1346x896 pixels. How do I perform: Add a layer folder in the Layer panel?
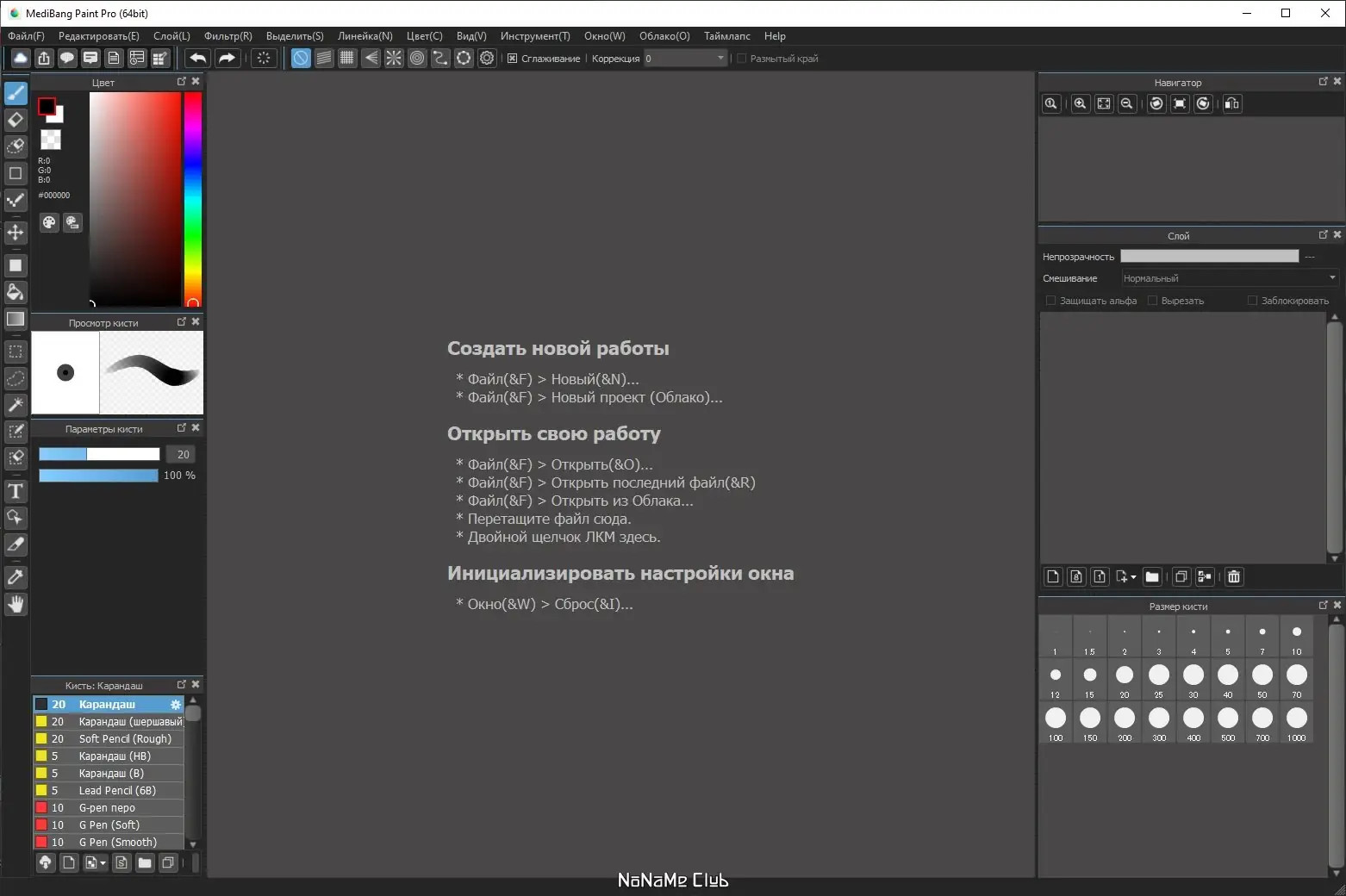tap(1152, 576)
